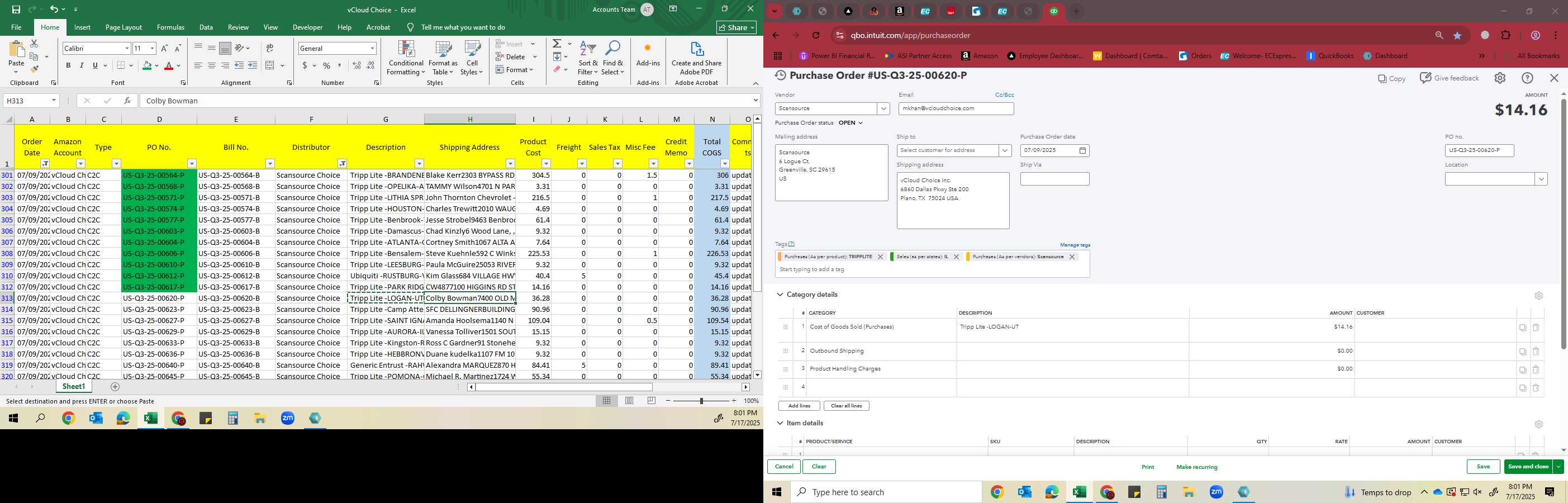The width and height of the screenshot is (1568, 503).
Task: Click the Save and close button
Action: click(x=1528, y=467)
